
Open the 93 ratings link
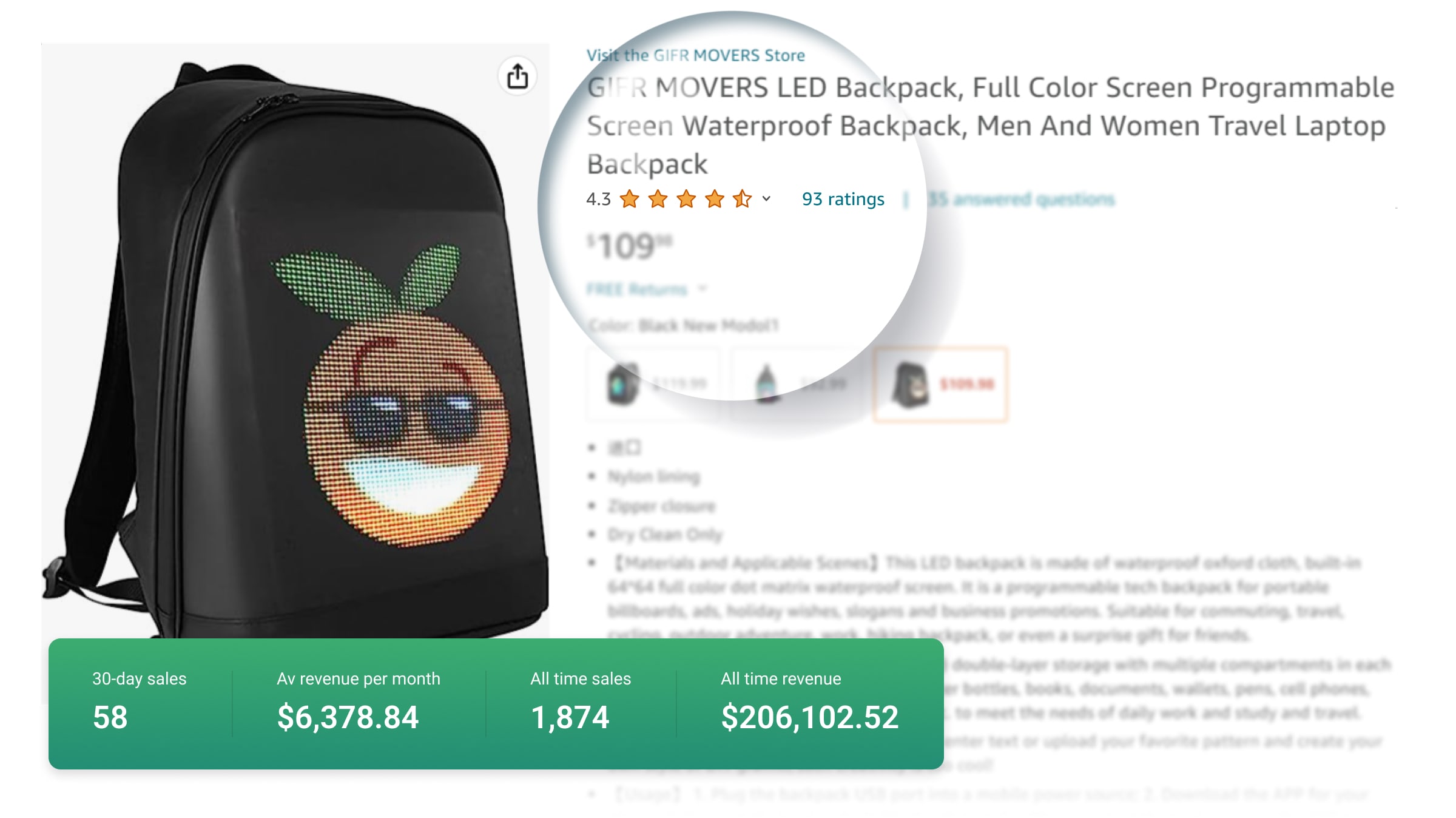(843, 199)
